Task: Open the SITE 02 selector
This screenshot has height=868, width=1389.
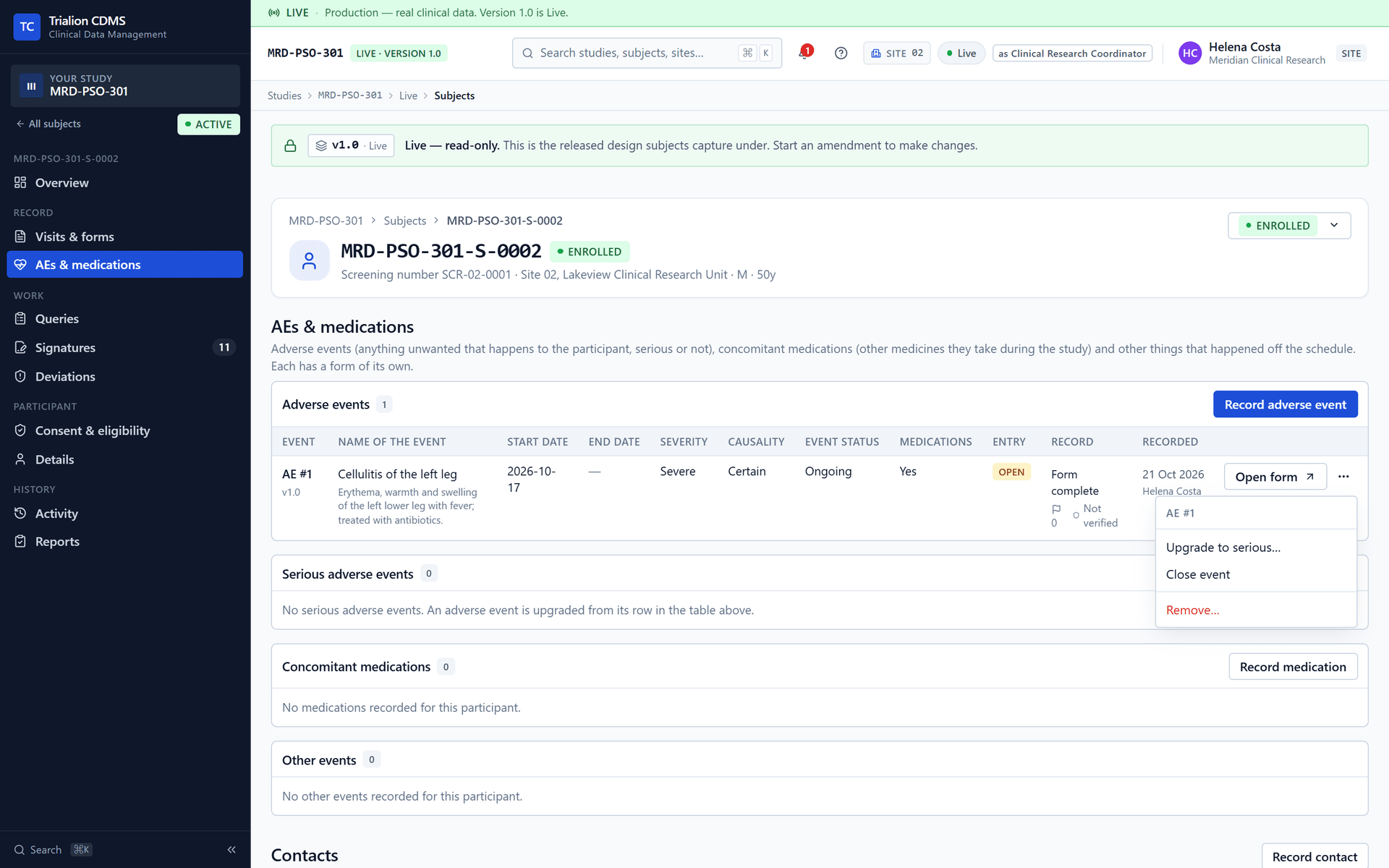Action: 897,53
